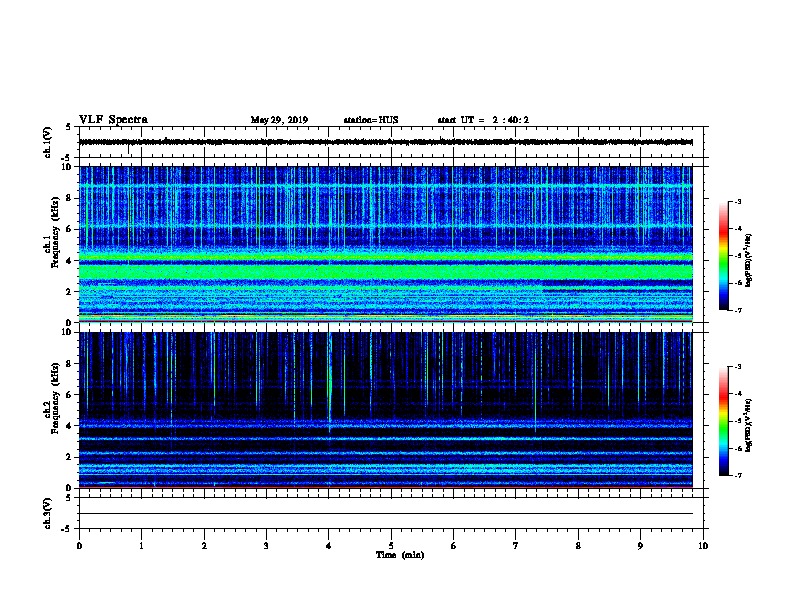Viewport: 792px width, 612px height.
Task: Click the time axis tick label '0'
Action: 79,546
